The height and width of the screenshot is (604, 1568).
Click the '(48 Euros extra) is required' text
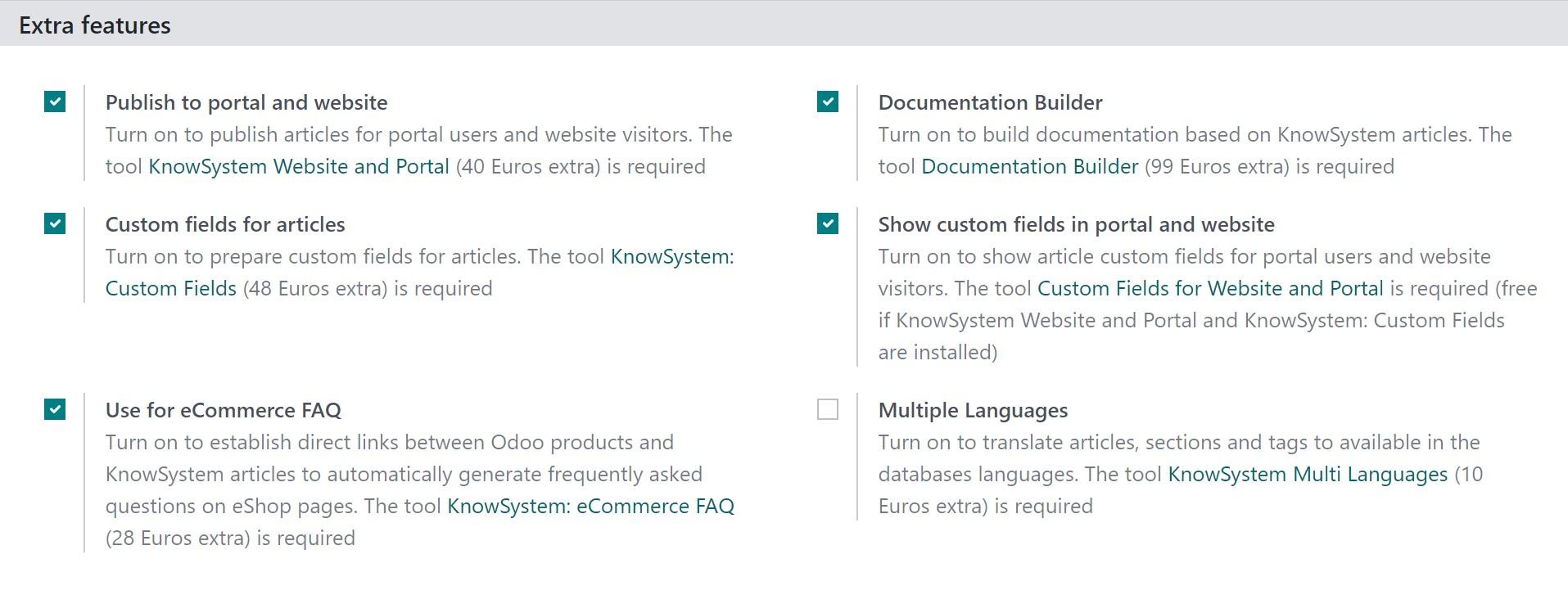click(368, 288)
